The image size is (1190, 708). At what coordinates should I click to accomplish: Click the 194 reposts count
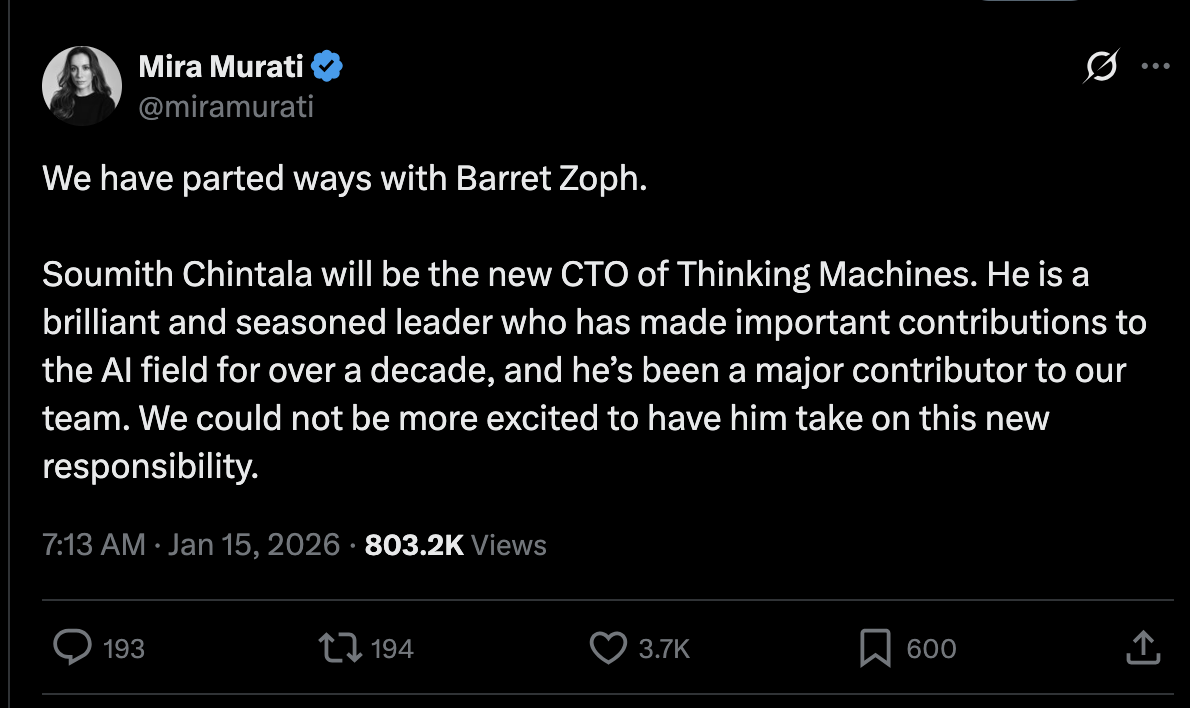(x=391, y=649)
